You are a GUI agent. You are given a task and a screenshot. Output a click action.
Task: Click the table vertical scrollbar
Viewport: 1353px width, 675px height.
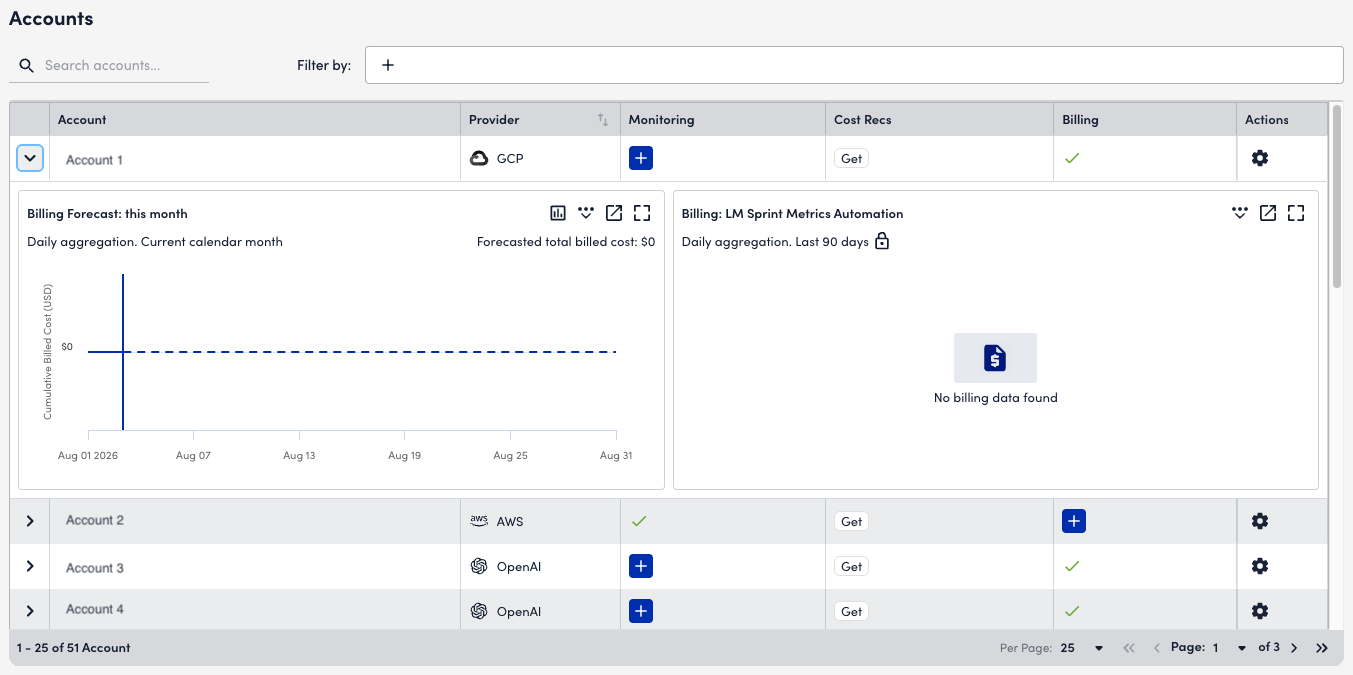pyautogui.click(x=1337, y=195)
